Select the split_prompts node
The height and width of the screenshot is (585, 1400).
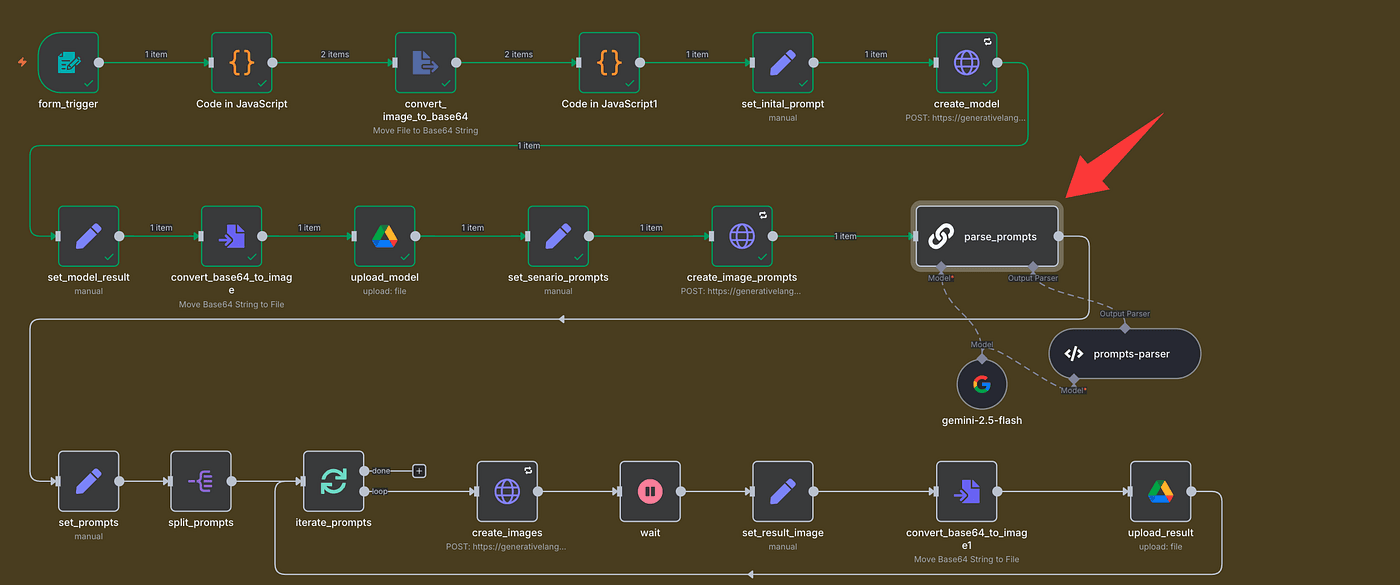(x=200, y=481)
